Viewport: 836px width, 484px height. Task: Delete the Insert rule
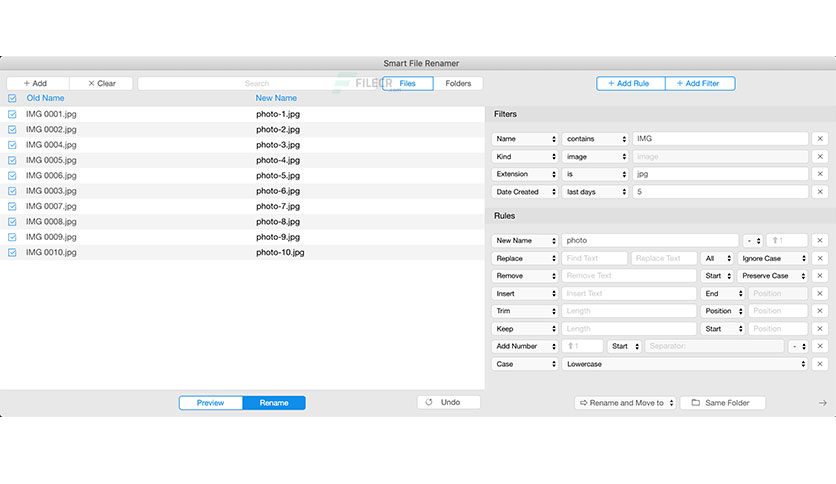pyautogui.click(x=820, y=294)
